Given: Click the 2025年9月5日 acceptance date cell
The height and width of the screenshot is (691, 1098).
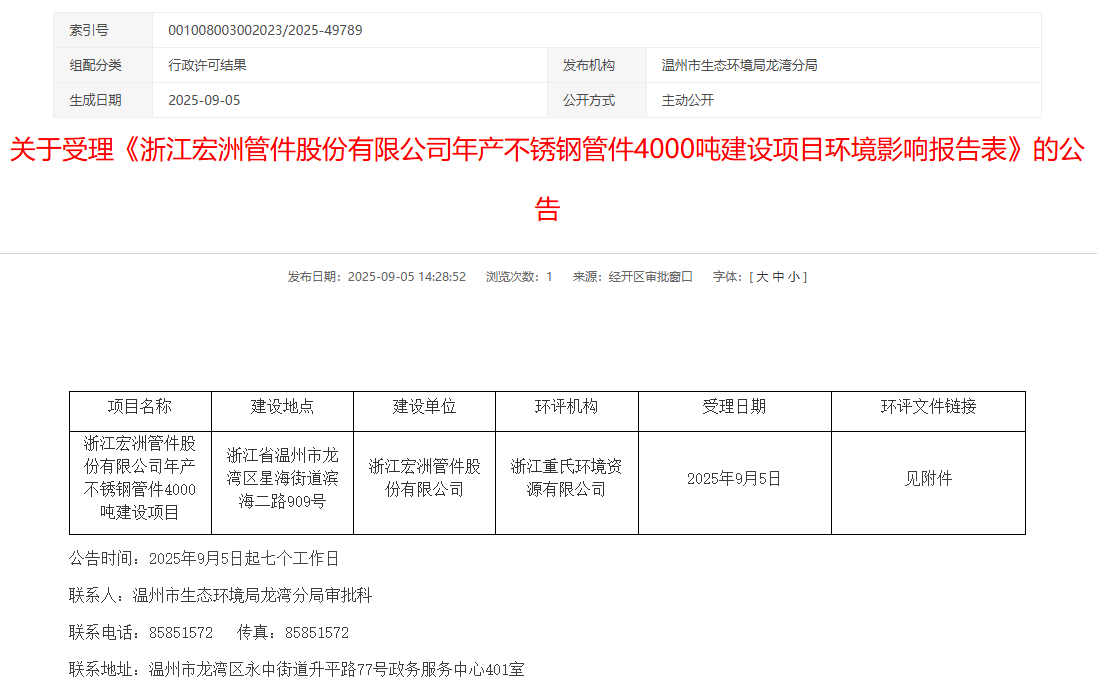Looking at the screenshot, I should pyautogui.click(x=733, y=479).
